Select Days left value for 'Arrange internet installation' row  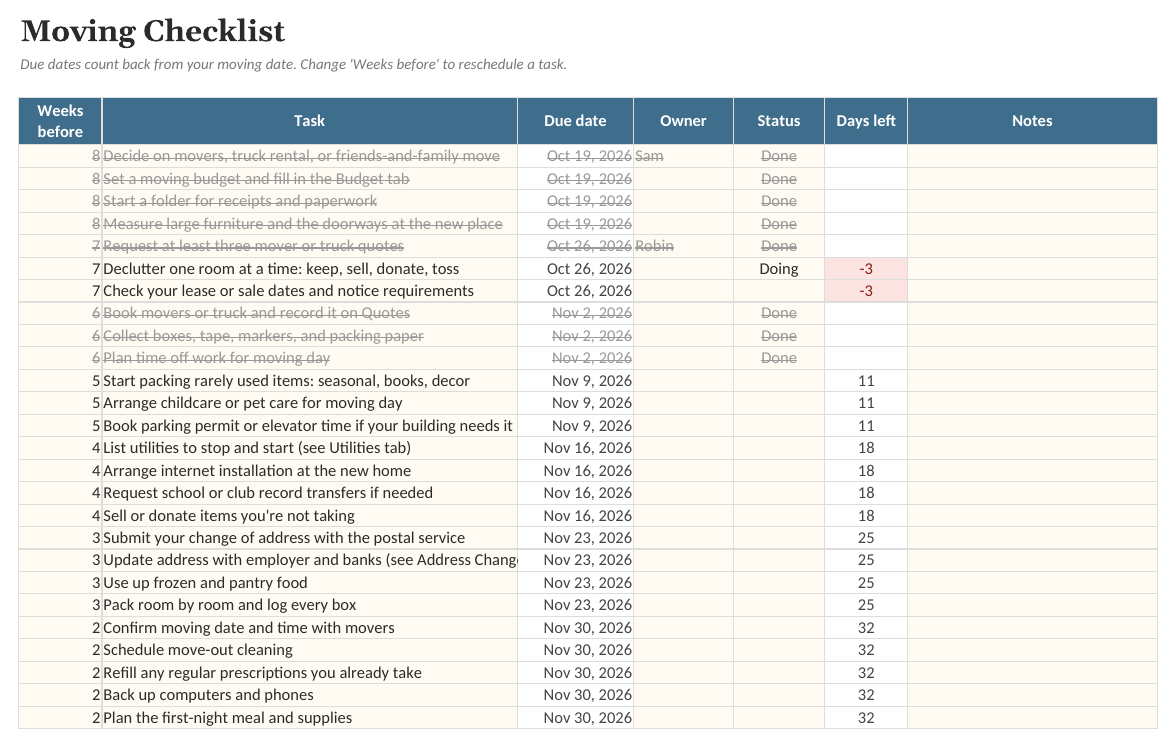(866, 471)
